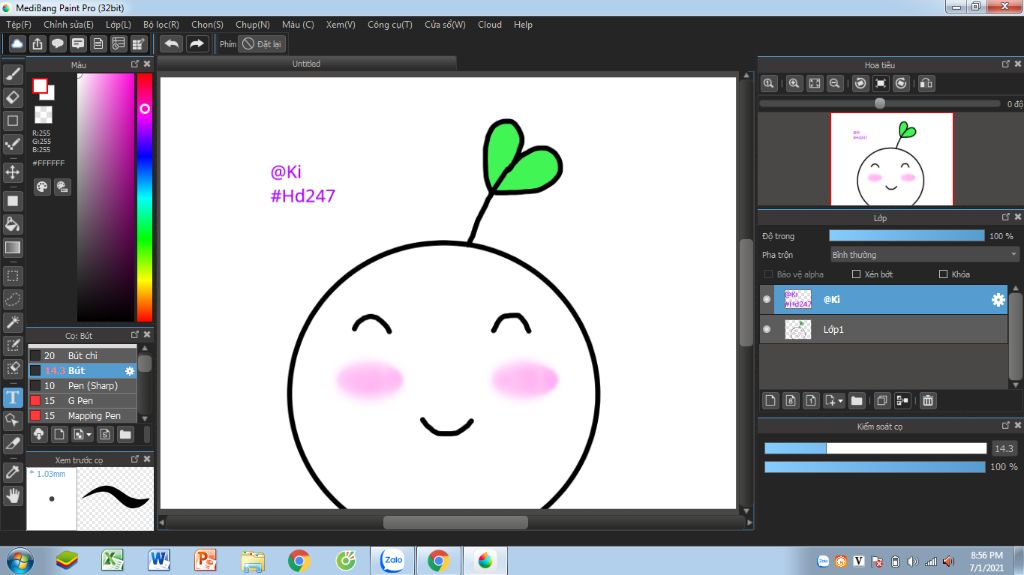Image resolution: width=1024 pixels, height=575 pixels.
Task: Open the Chỉnh sửa(E) menu
Action: point(69,25)
